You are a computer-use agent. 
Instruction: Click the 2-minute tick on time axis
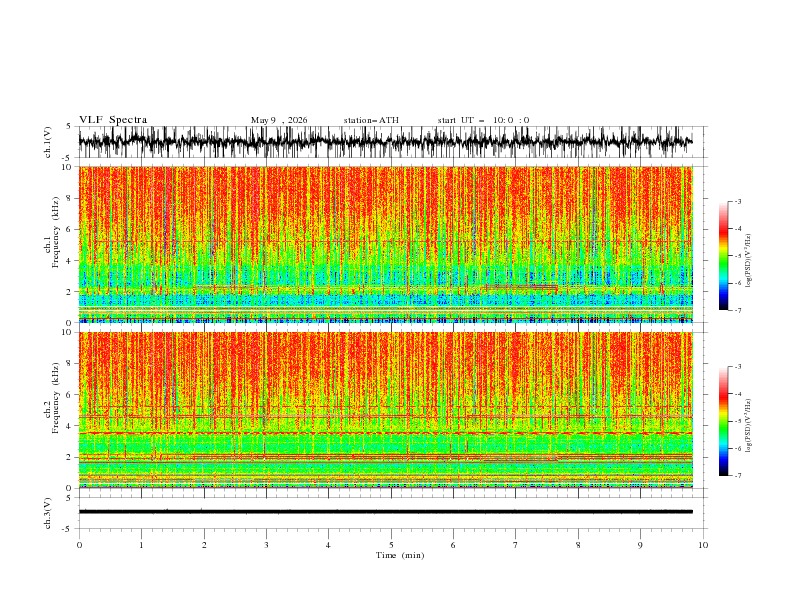(204, 545)
